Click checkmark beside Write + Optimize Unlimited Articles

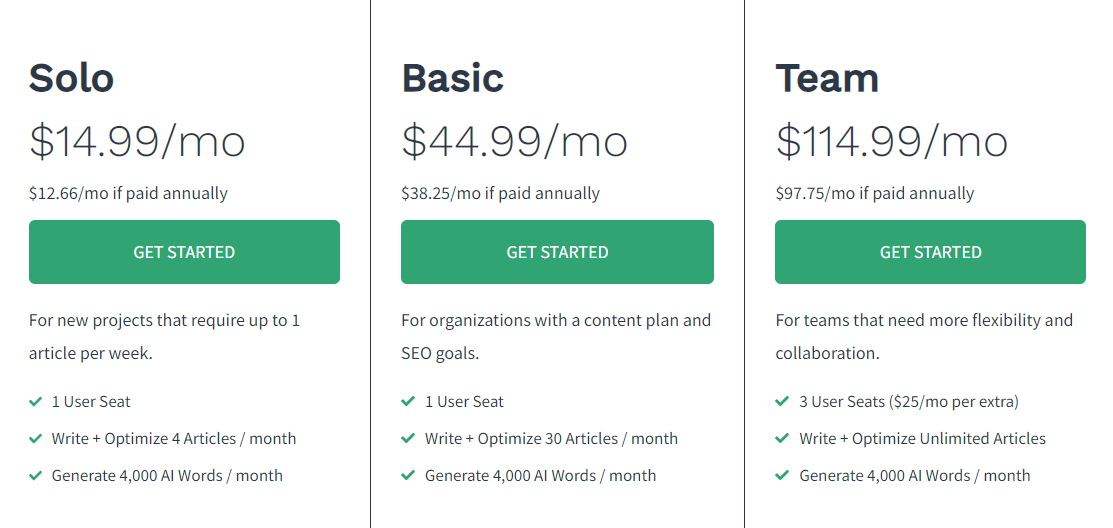pos(782,439)
